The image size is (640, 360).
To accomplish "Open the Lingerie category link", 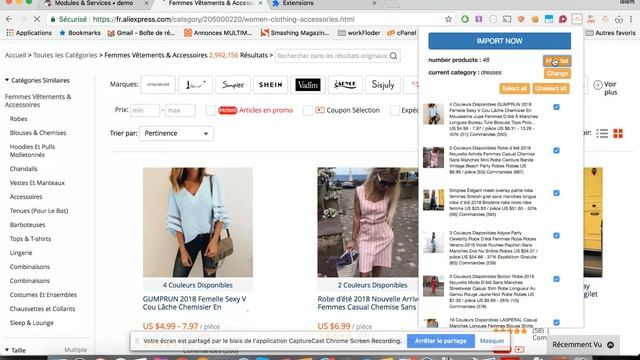I will [x=21, y=253].
